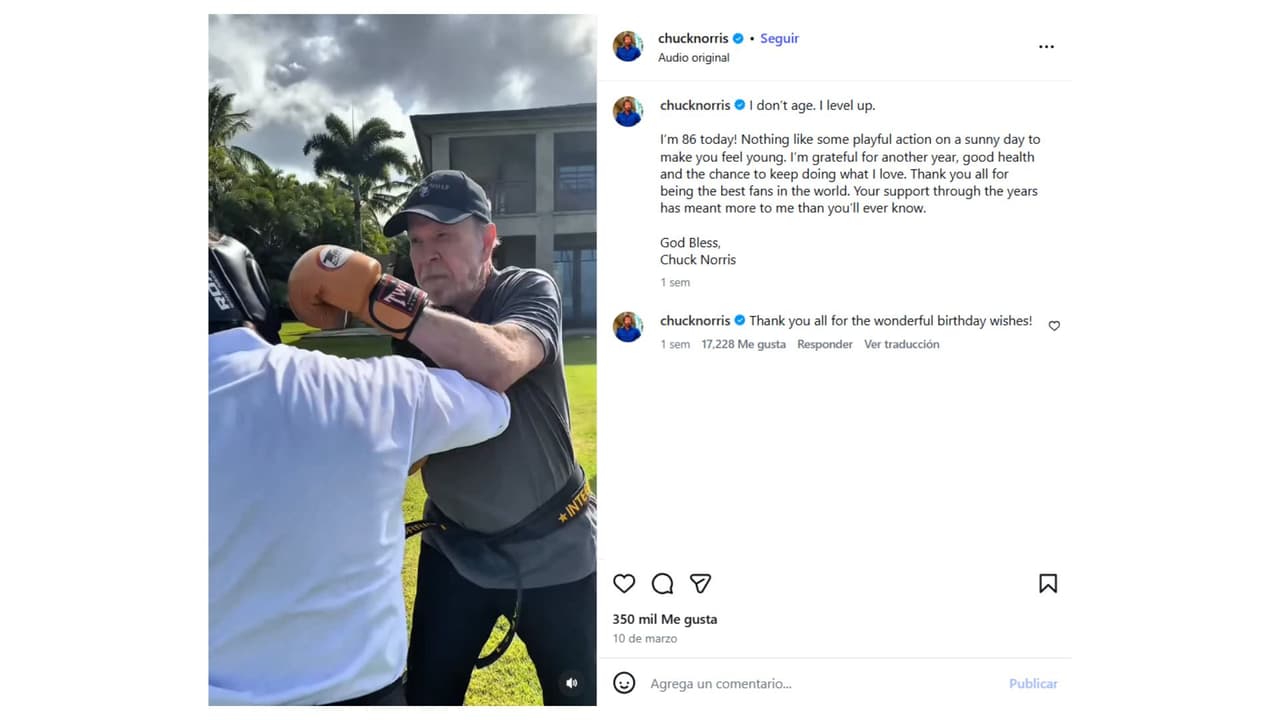Share the post via paper plane icon
Image resolution: width=1280 pixels, height=720 pixels.
[700, 583]
